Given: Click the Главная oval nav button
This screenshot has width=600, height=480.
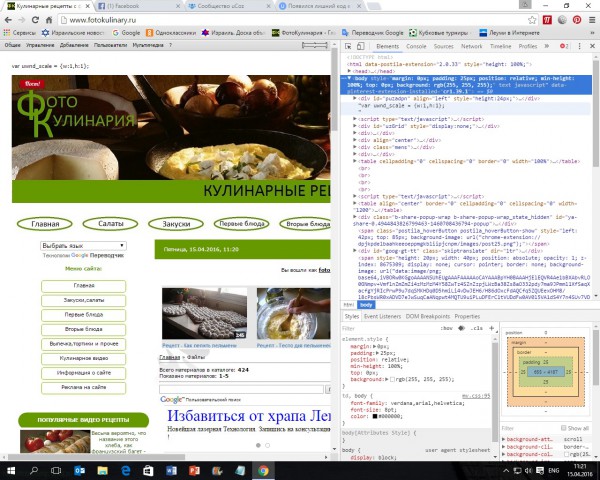Looking at the screenshot, I should (45, 224).
